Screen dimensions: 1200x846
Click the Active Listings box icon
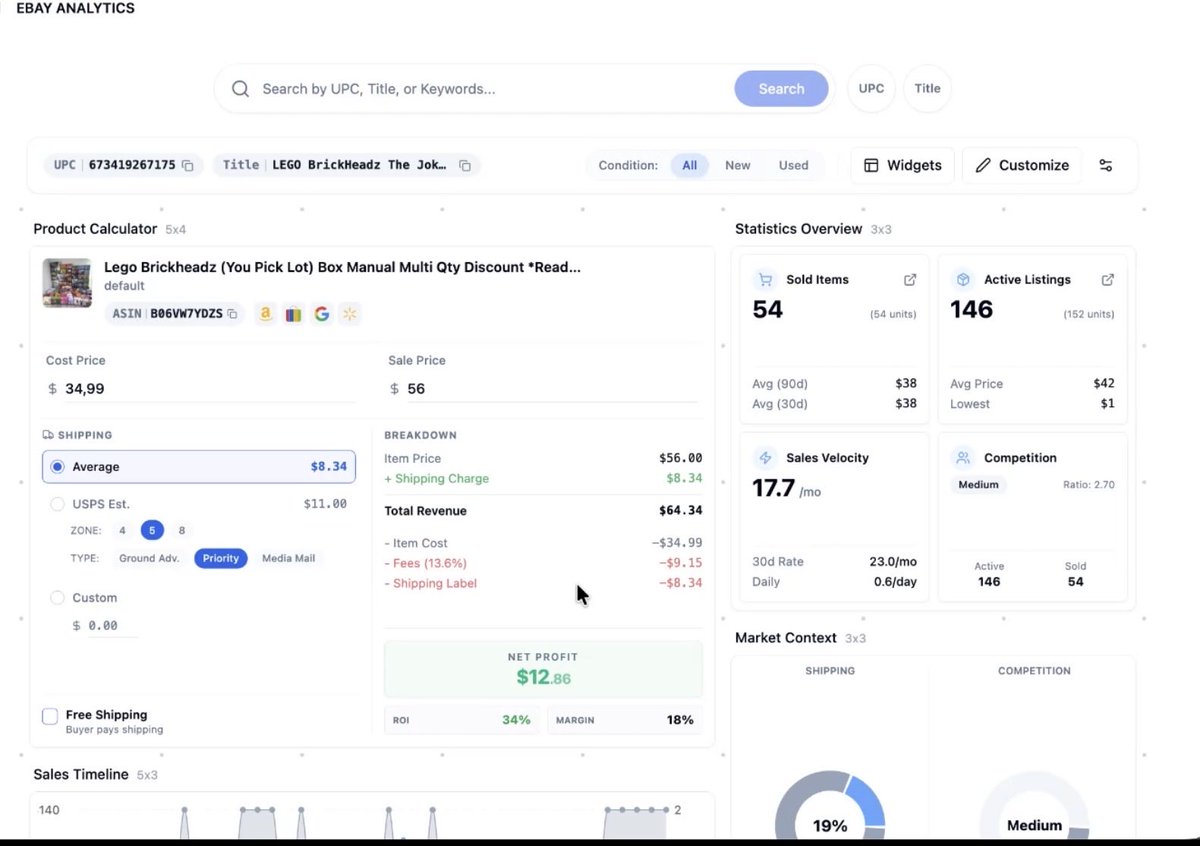pos(964,280)
